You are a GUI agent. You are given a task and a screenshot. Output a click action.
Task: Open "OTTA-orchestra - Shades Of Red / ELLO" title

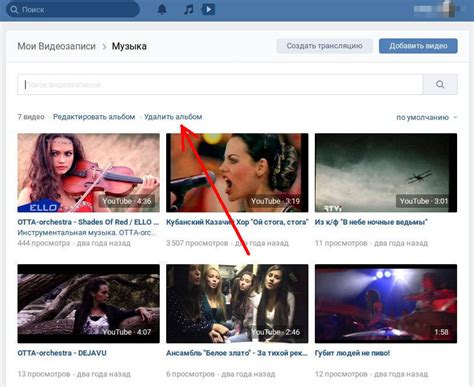click(x=88, y=222)
